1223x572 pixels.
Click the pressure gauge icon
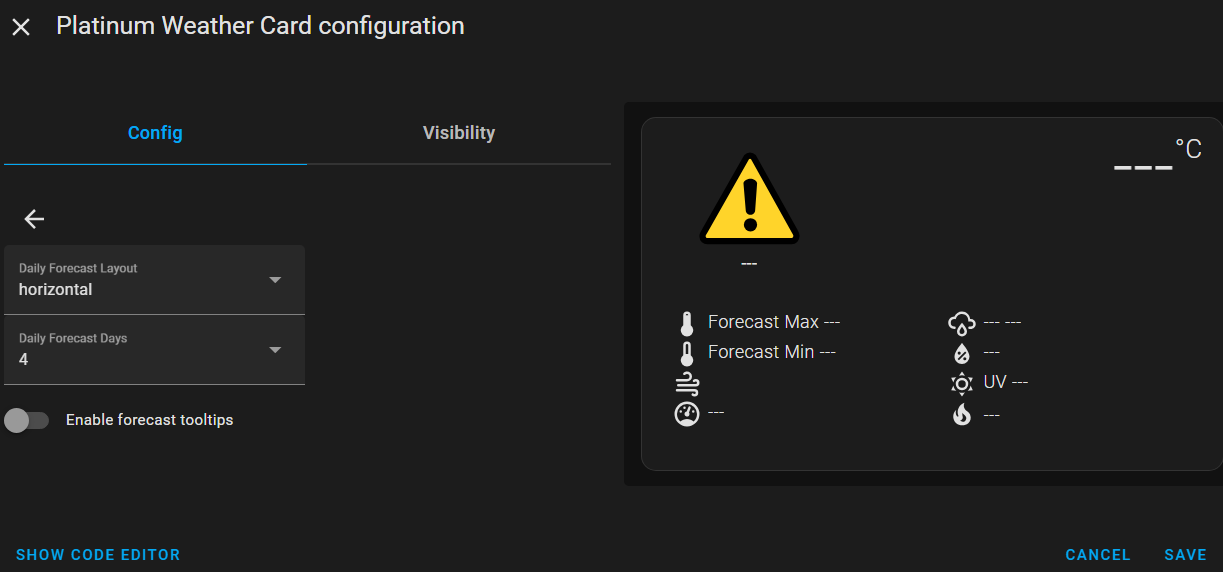click(x=686, y=414)
